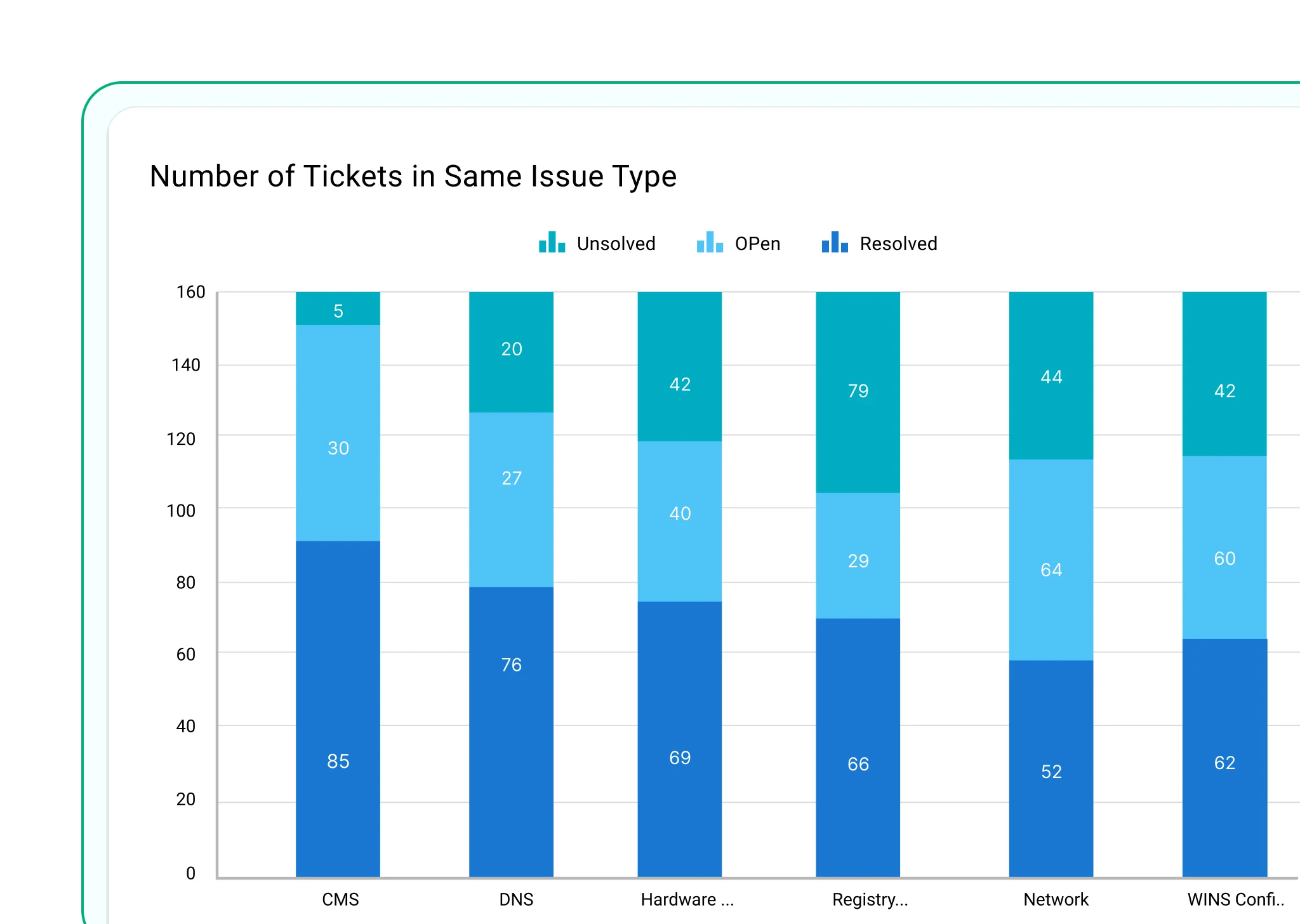Click the chart title Number of Tickets
Viewport: 1300px width, 924px height.
413,176
